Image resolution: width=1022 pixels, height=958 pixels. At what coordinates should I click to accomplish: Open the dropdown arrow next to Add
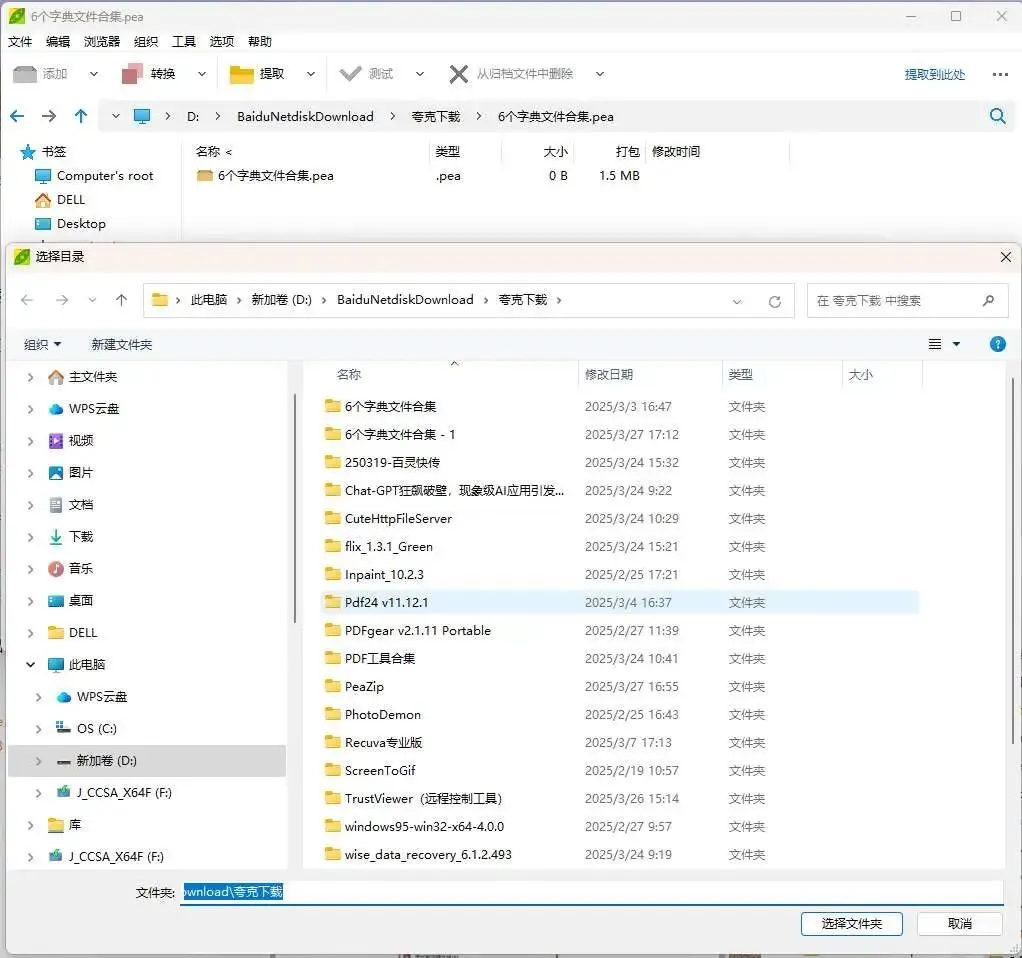[x=94, y=74]
